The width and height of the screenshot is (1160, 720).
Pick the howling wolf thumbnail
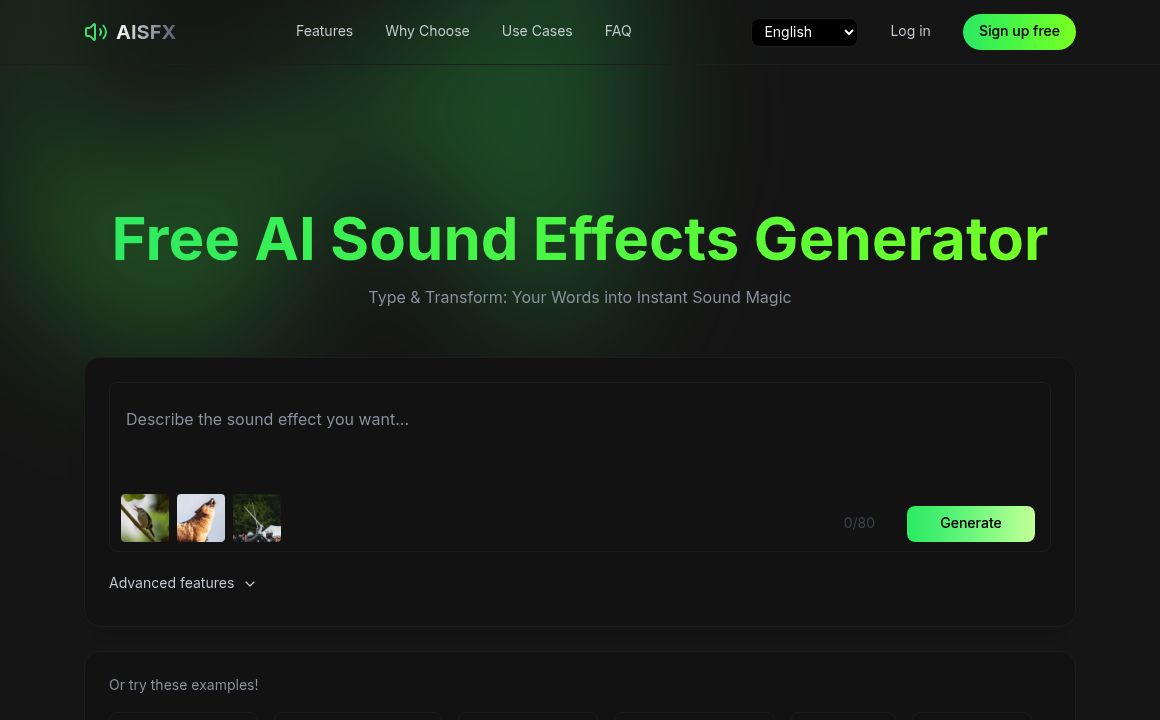click(200, 518)
